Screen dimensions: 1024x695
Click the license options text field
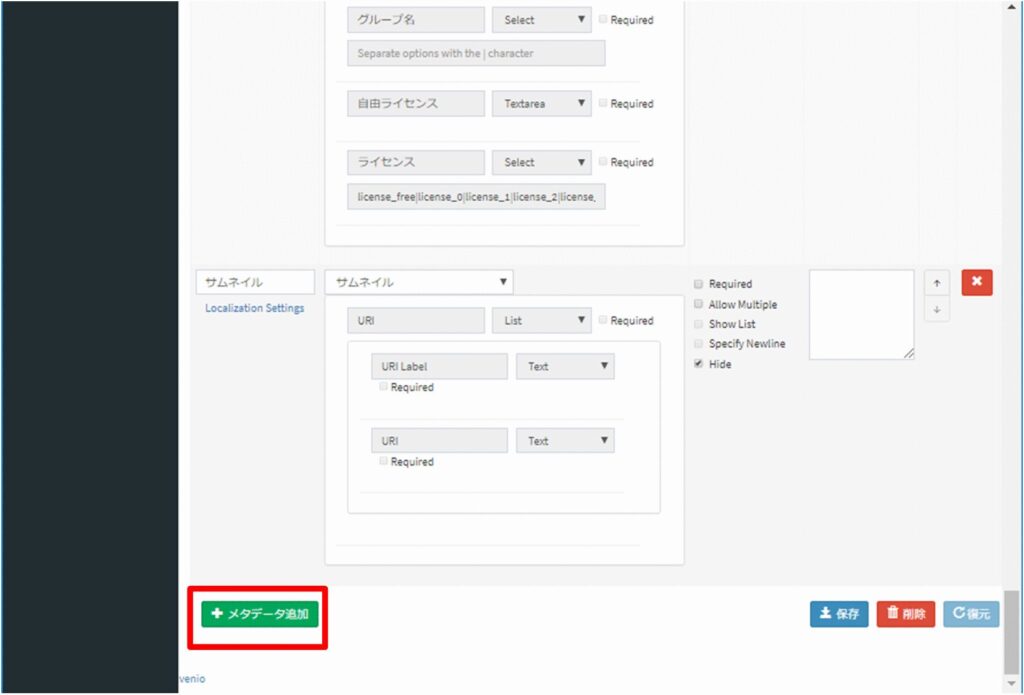click(476, 197)
